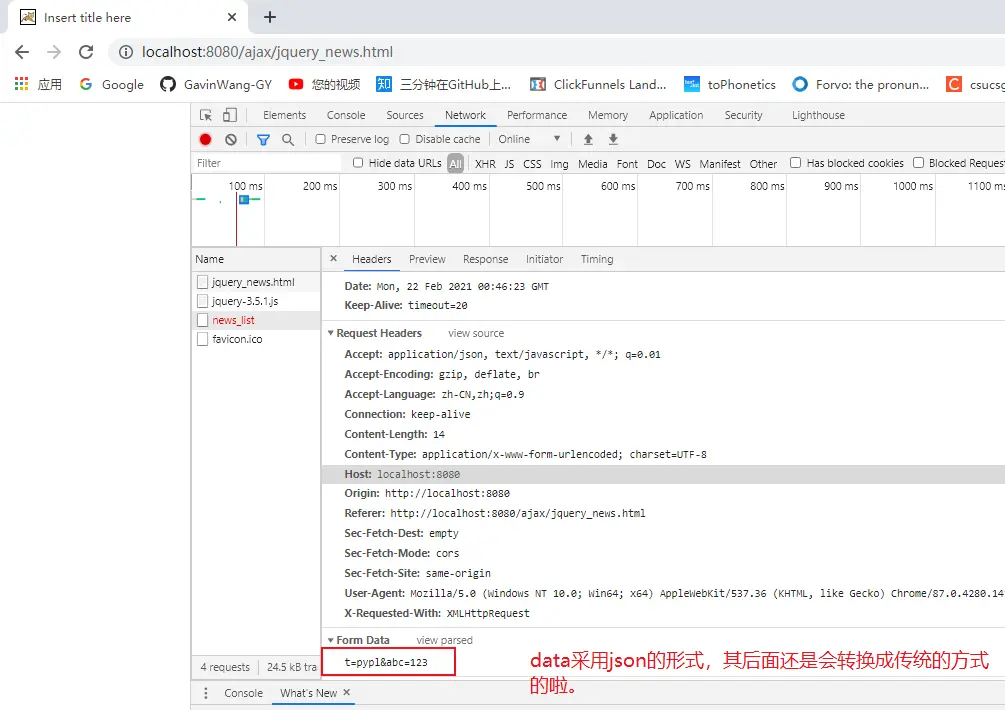Click view parsed link in Form Data

tap(444, 641)
